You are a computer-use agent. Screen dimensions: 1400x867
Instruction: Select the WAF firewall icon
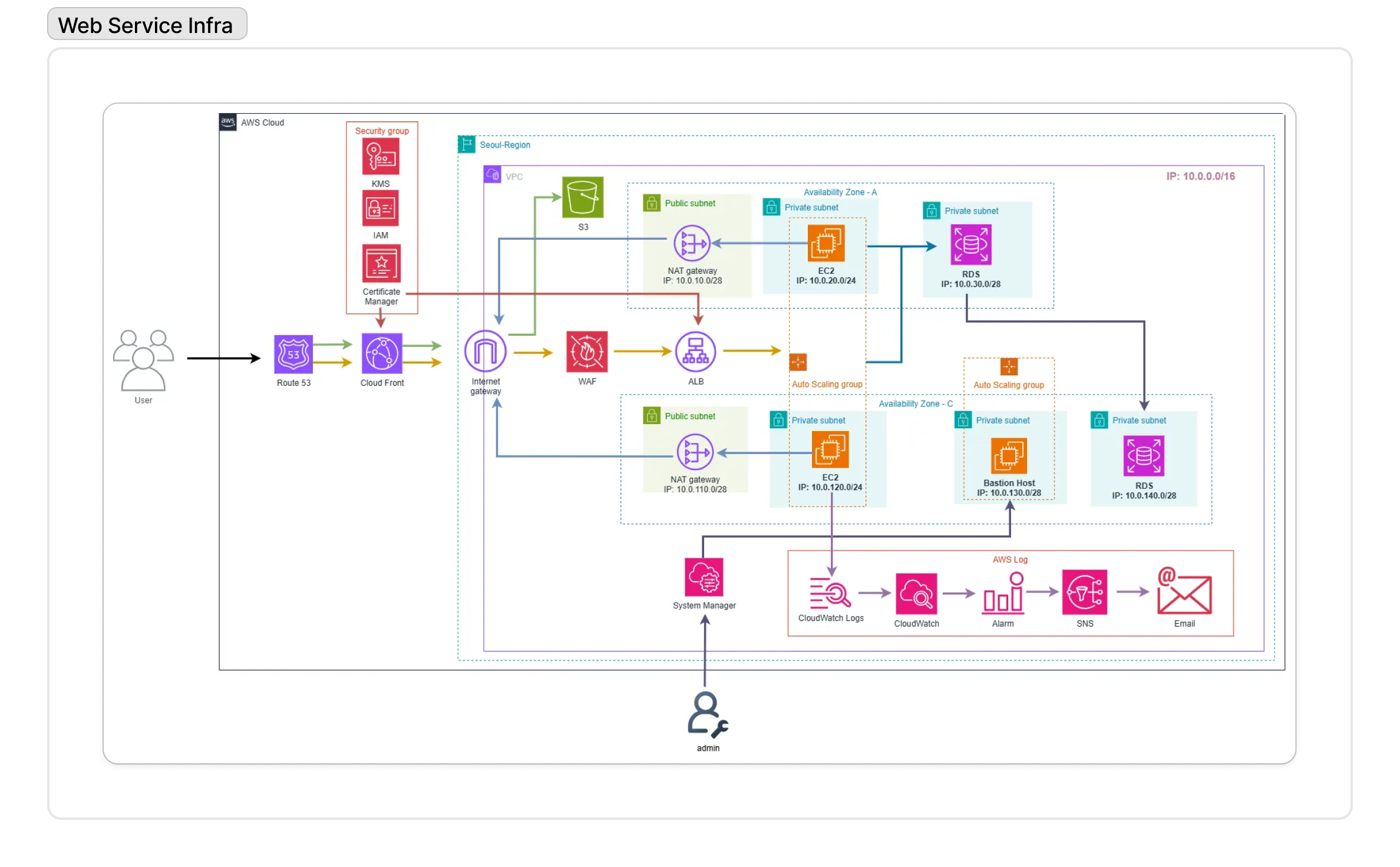point(587,352)
